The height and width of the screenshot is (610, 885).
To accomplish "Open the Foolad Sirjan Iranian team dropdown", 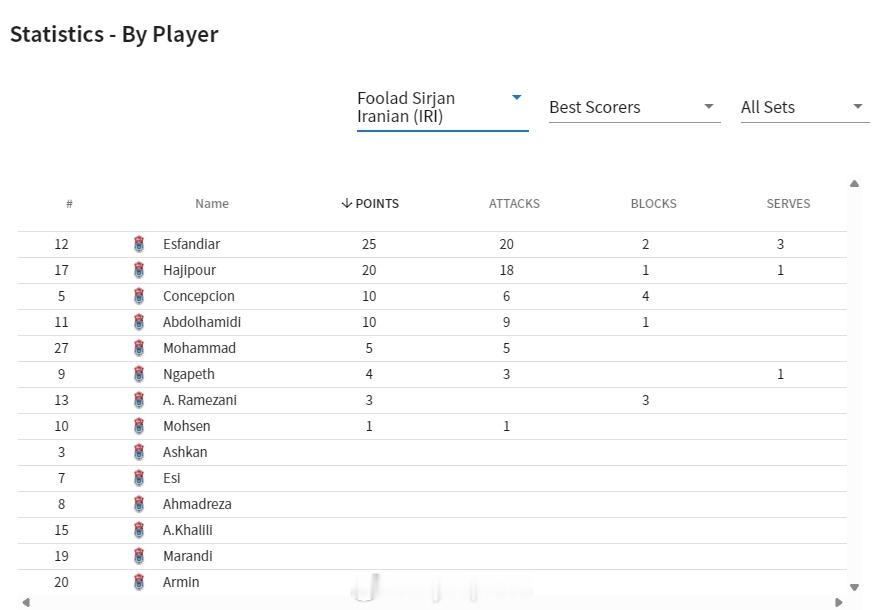I will point(442,107).
